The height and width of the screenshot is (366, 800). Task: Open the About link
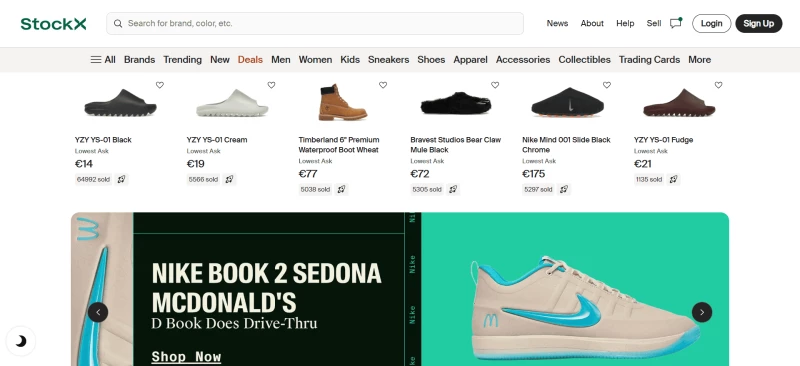592,23
